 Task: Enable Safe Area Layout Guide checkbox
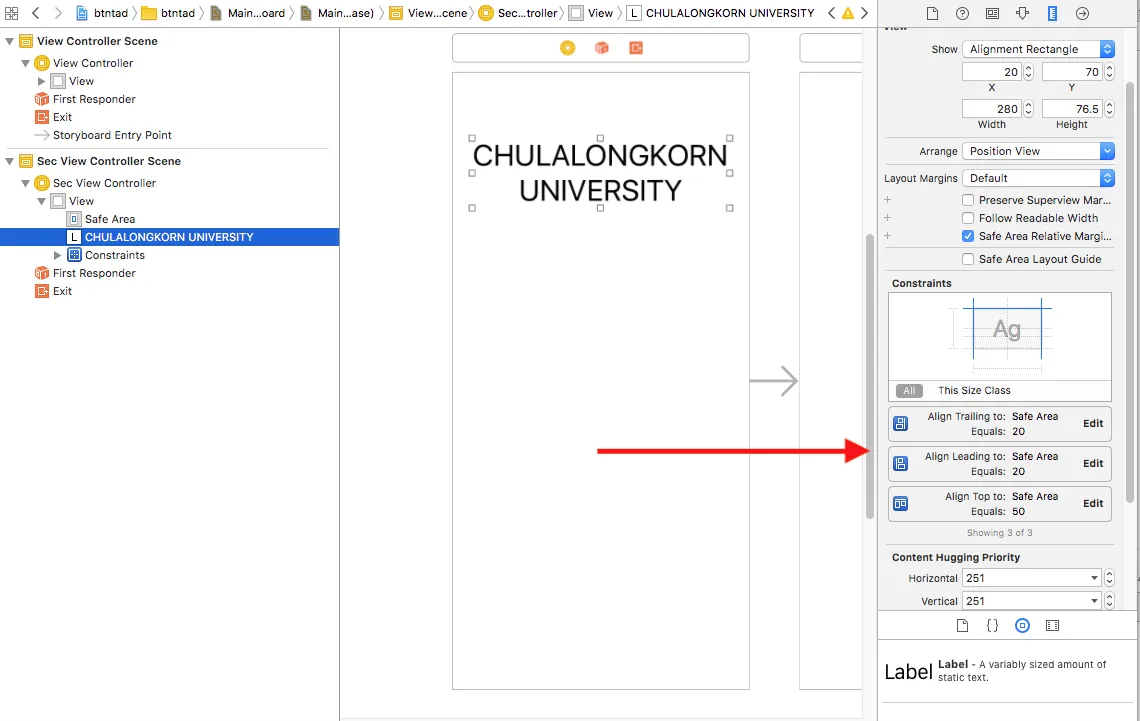tap(968, 259)
